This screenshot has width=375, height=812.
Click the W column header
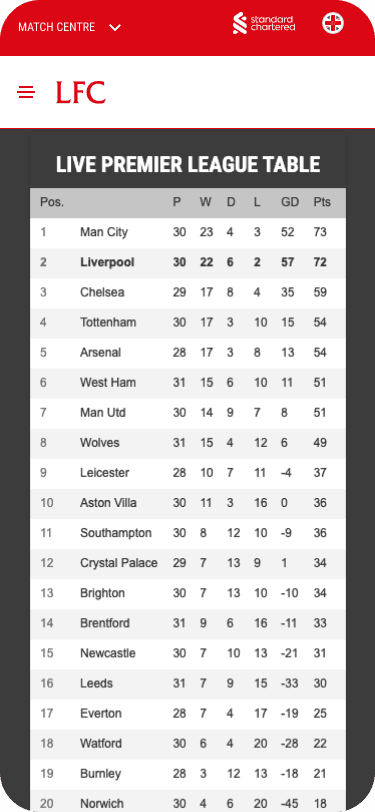tap(206, 202)
